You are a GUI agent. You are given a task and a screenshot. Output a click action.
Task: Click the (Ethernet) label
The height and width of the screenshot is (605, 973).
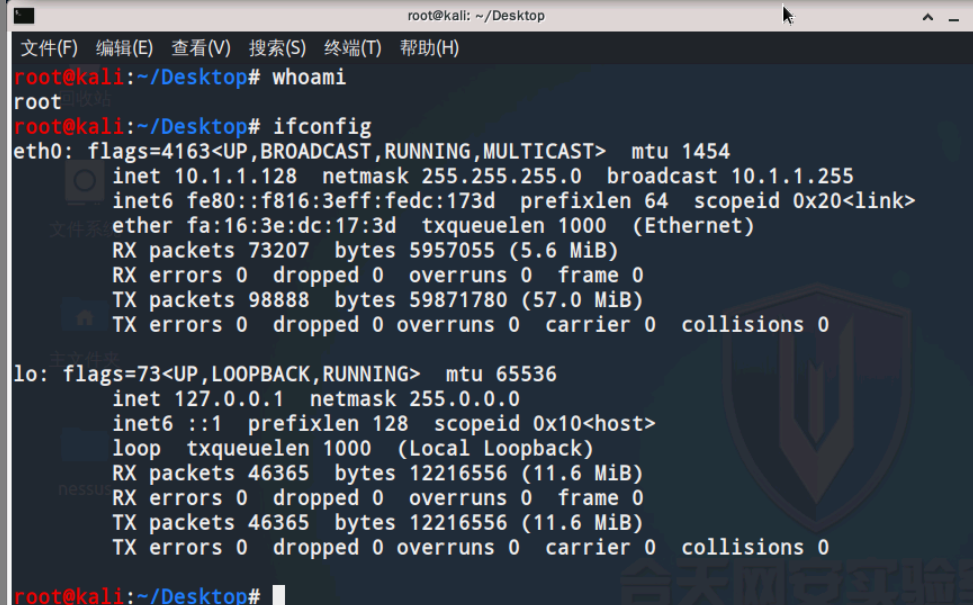pyautogui.click(x=693, y=226)
